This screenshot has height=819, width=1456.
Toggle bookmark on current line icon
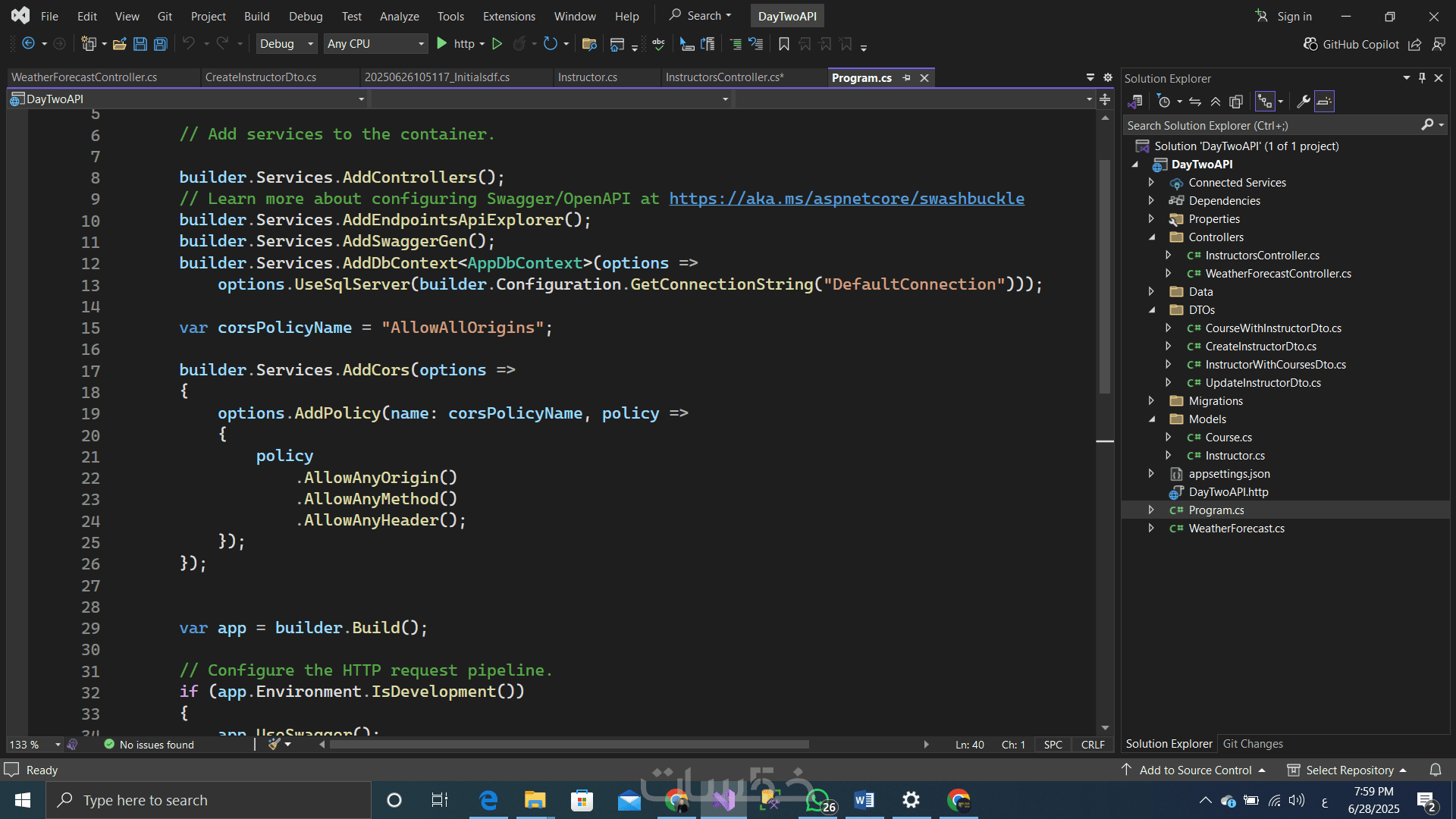(784, 44)
